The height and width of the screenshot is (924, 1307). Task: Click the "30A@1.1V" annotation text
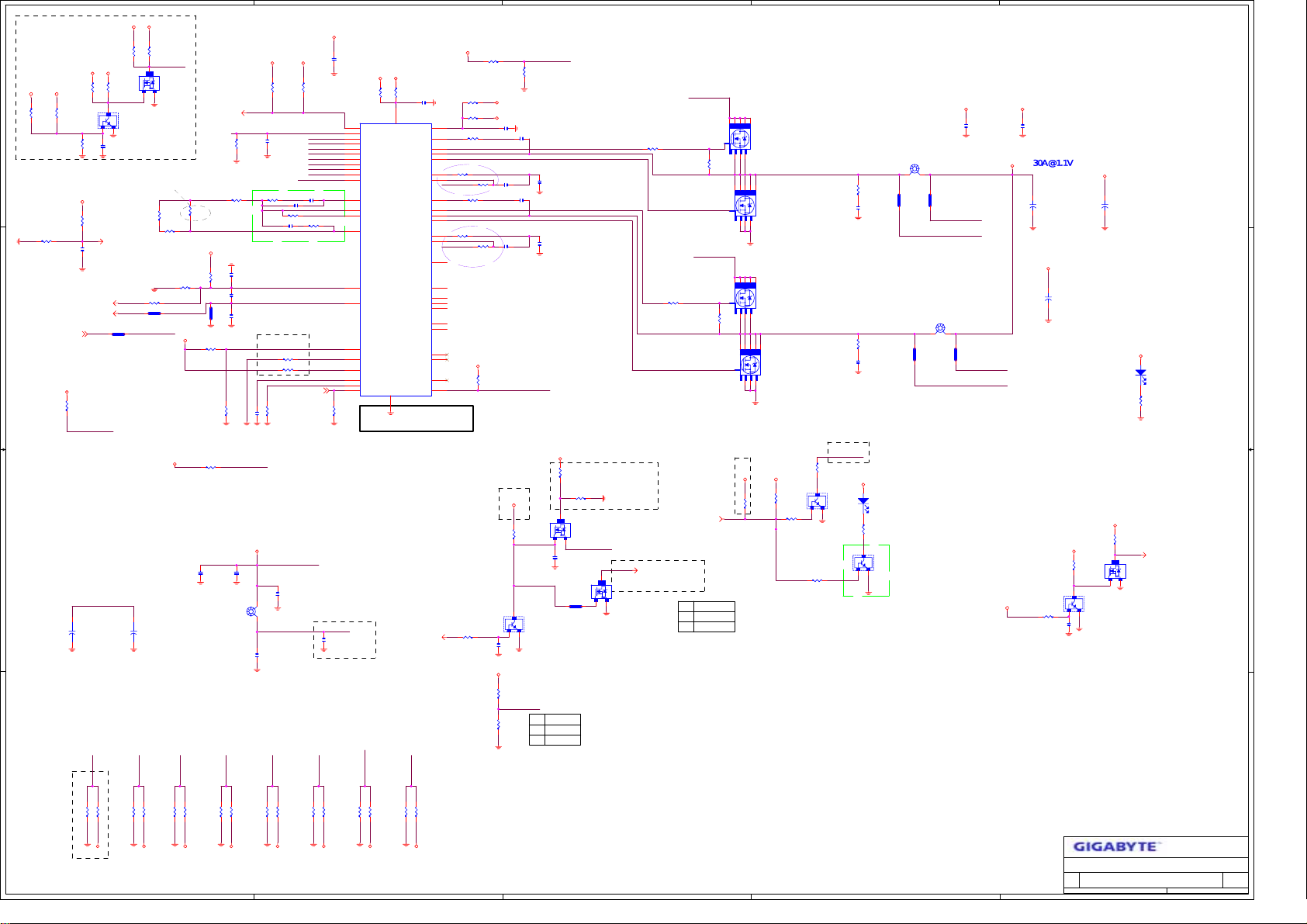(x=1053, y=163)
